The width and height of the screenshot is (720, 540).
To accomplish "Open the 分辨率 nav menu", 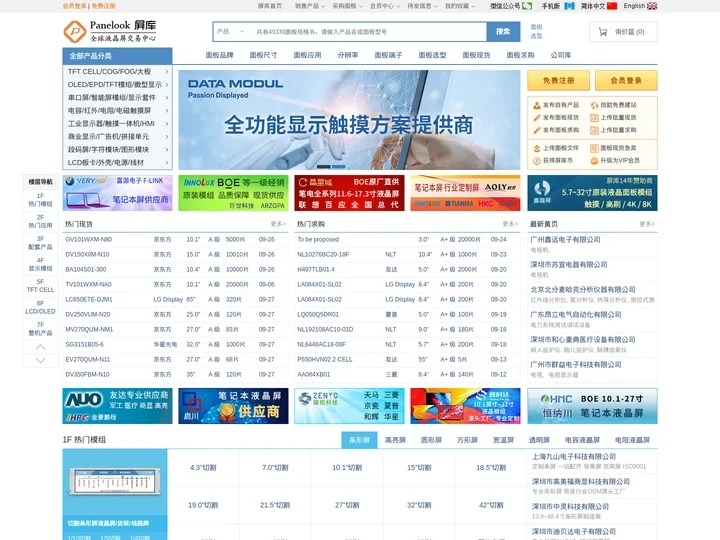I will [348, 55].
